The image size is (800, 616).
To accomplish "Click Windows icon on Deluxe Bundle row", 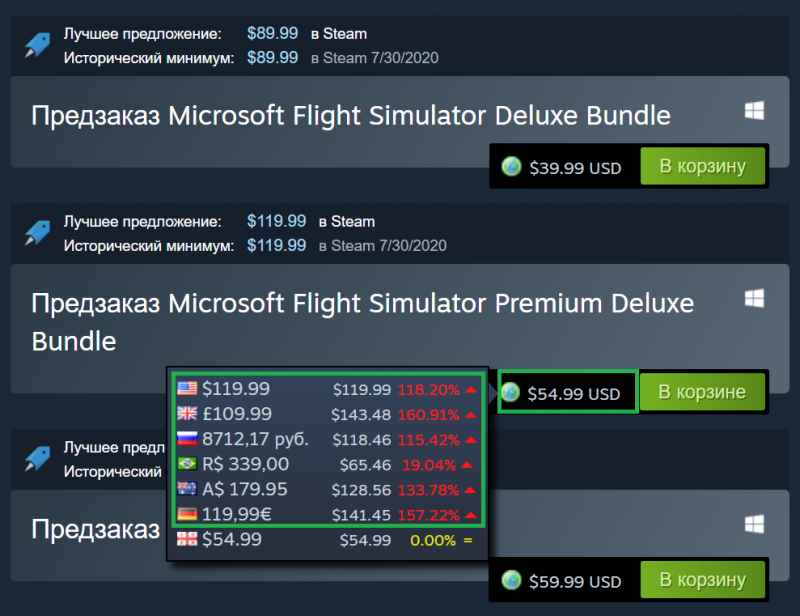I will point(754,111).
